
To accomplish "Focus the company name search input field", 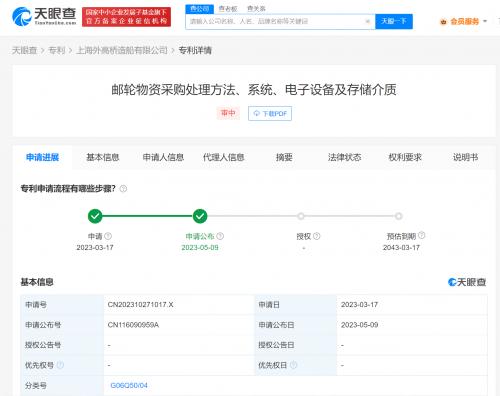I will [x=275, y=21].
